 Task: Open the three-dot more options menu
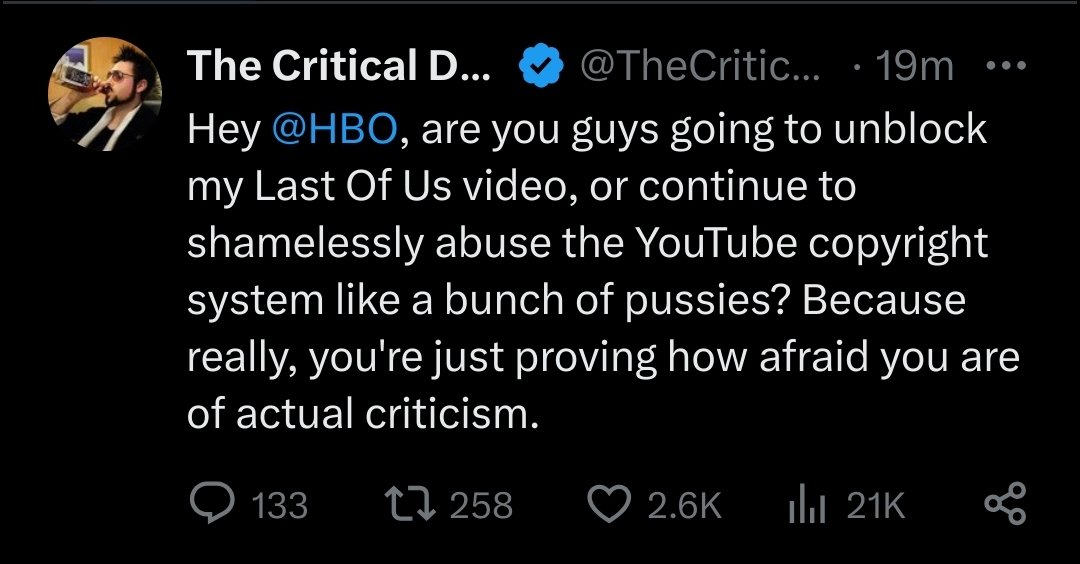(x=1006, y=65)
